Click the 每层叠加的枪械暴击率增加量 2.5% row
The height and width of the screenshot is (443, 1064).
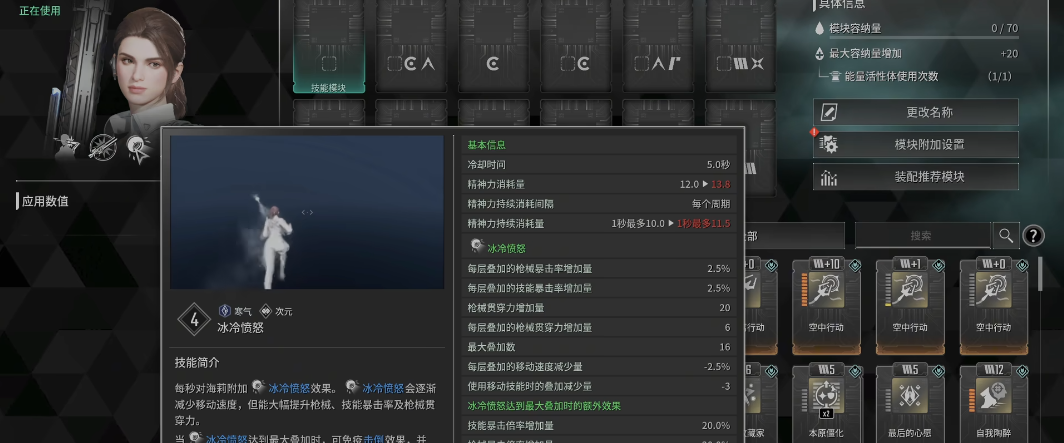[x=599, y=269]
